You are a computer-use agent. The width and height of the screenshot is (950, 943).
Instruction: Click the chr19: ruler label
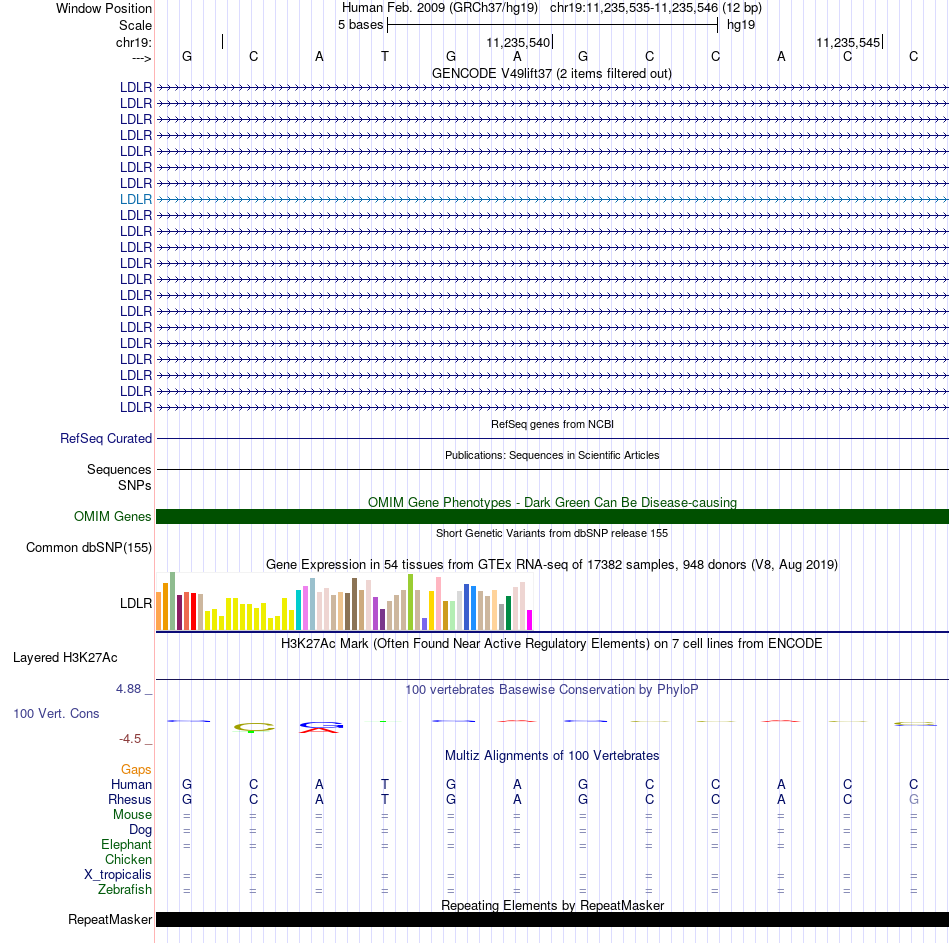pyautogui.click(x=134, y=42)
